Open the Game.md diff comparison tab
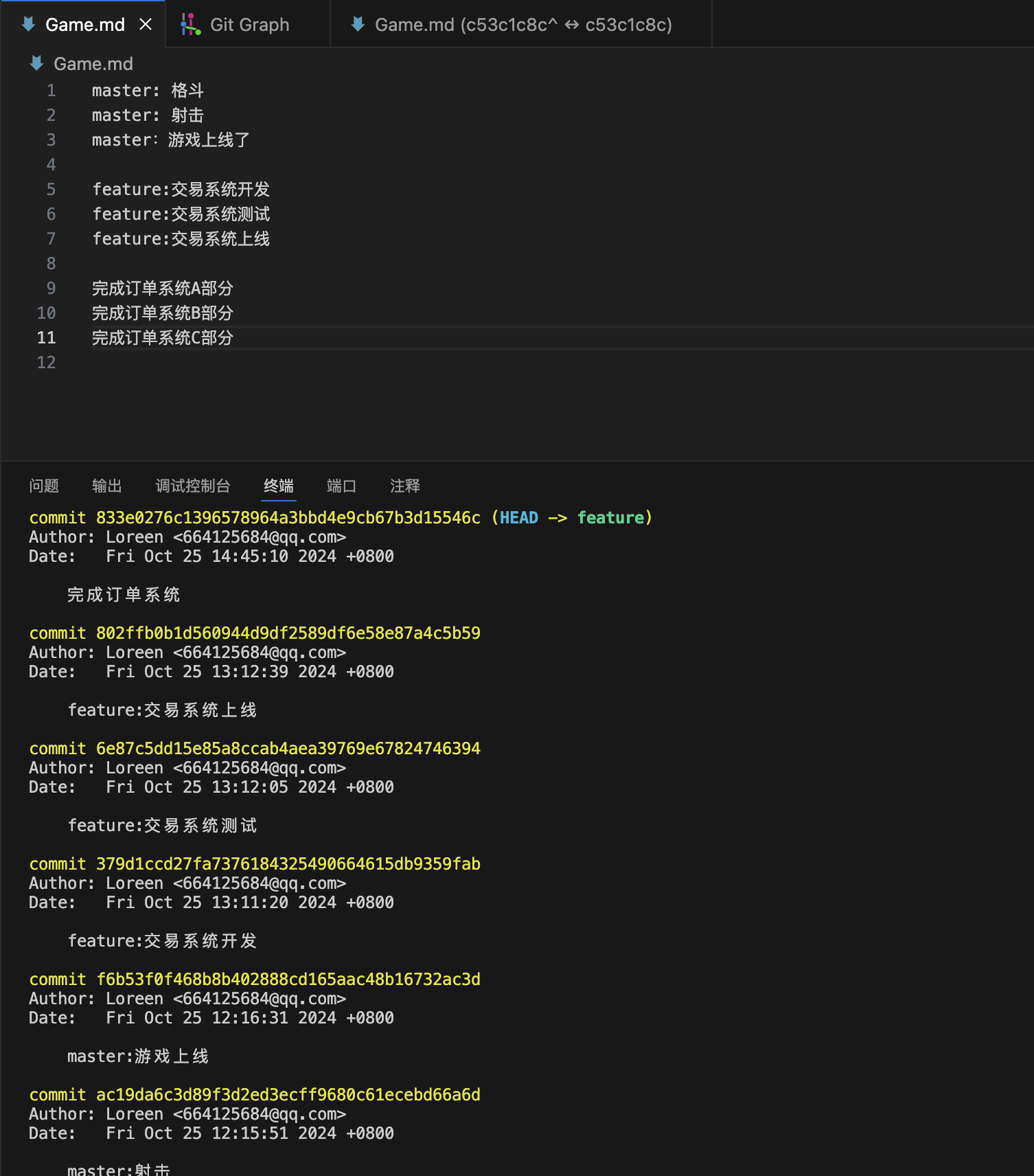 (521, 25)
